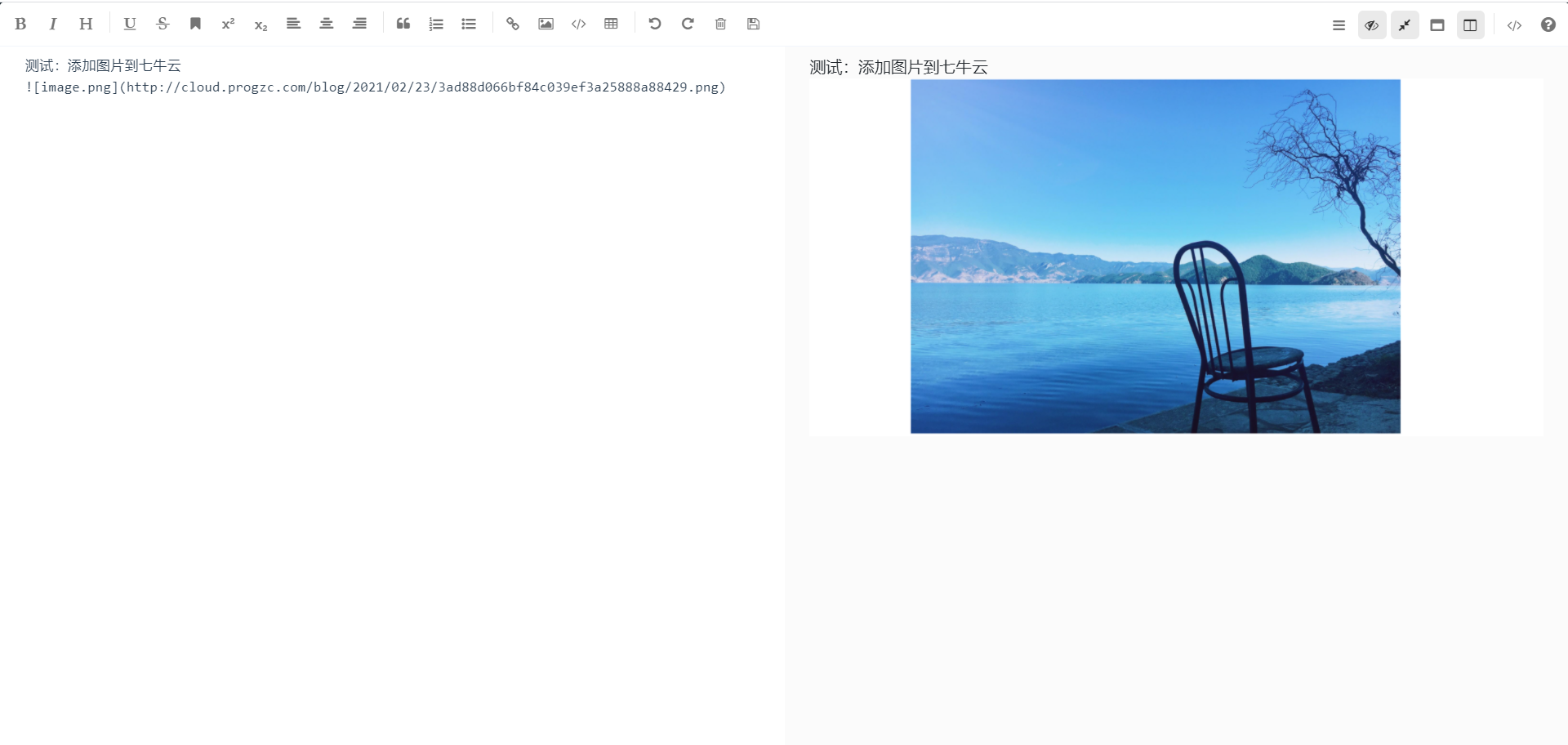Insert an unordered list

469,24
